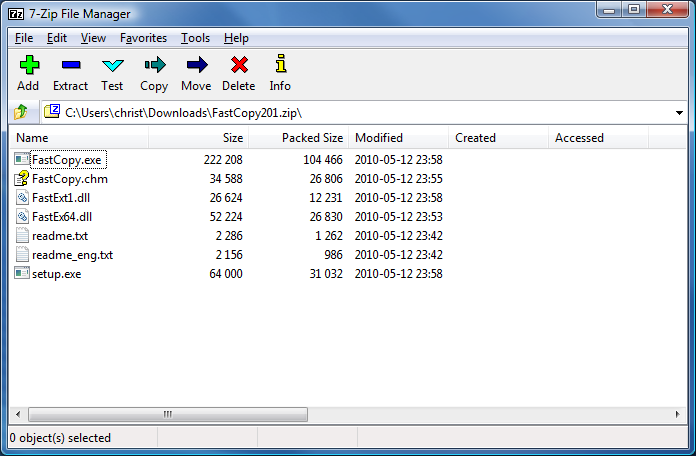Select the readme_eng.txt document icon
This screenshot has height=456, width=696.
(x=22, y=254)
